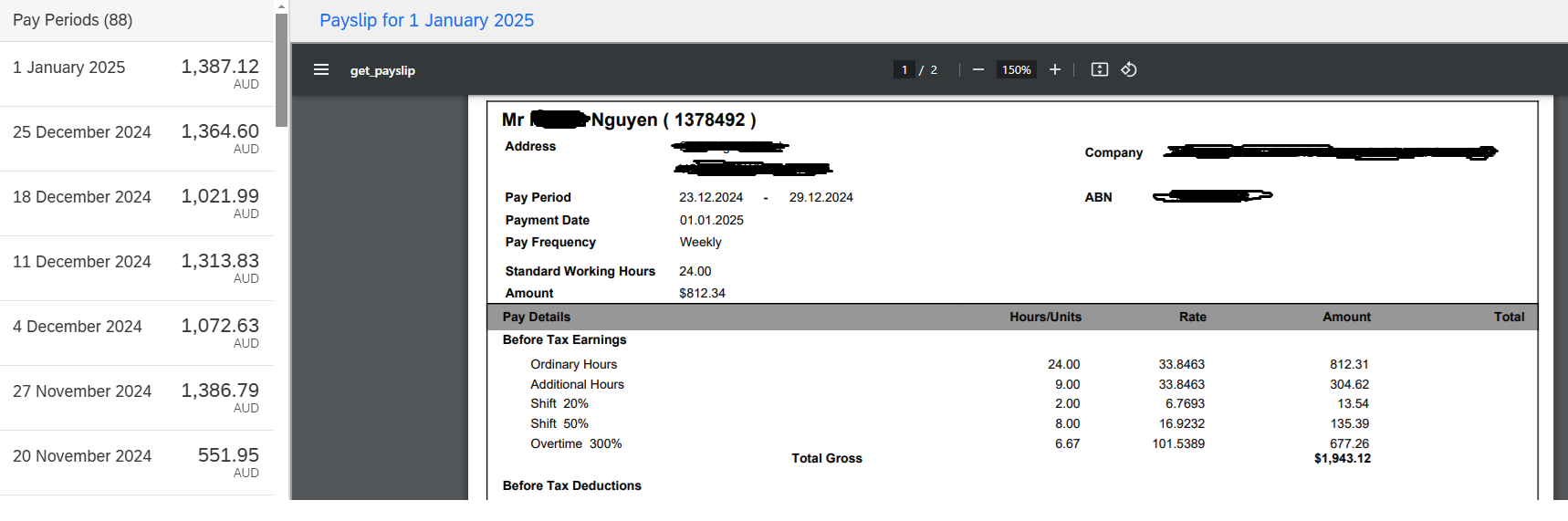The width and height of the screenshot is (1568, 521).
Task: Click the Payslip for 1 January 2025 heading
Action: pos(426,20)
